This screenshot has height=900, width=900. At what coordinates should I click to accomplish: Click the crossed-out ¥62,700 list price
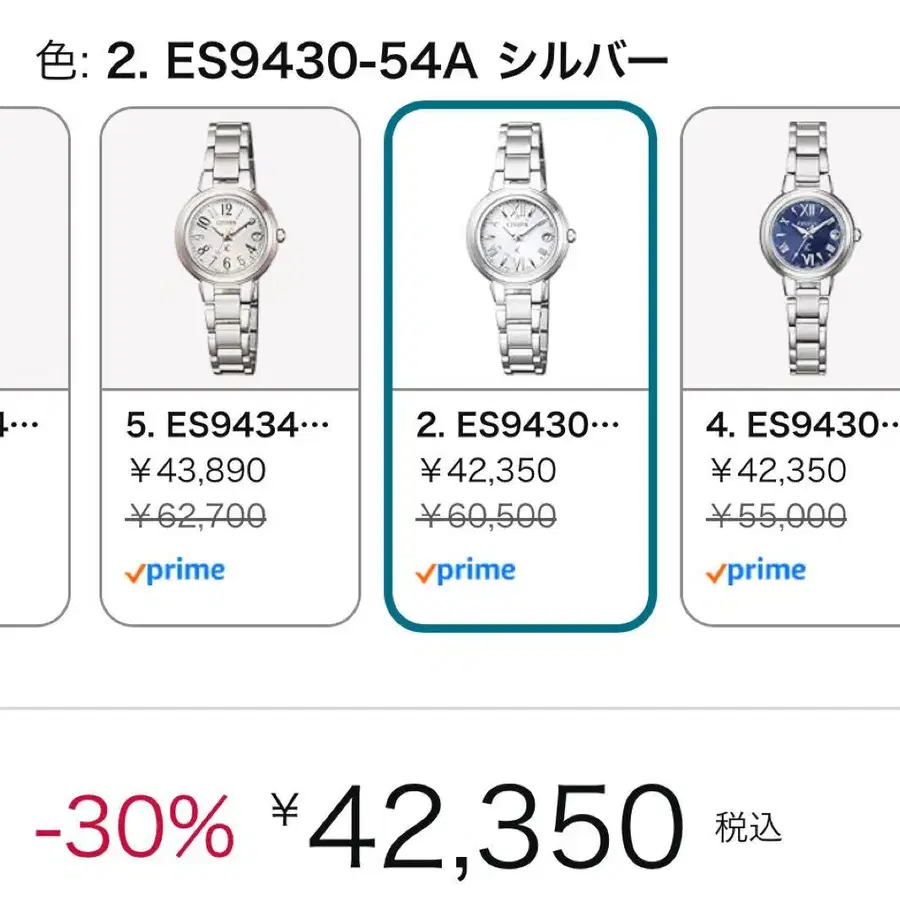pyautogui.click(x=197, y=516)
